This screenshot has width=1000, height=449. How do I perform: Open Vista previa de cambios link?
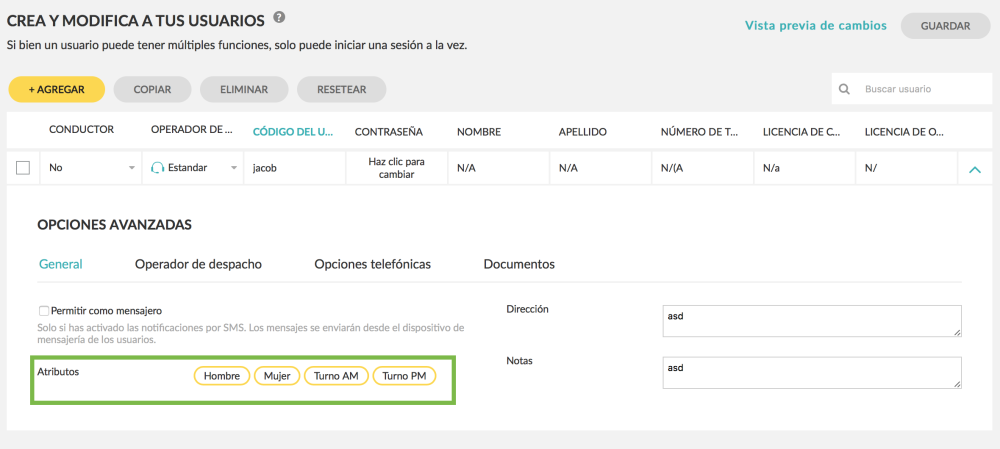pyautogui.click(x=816, y=26)
